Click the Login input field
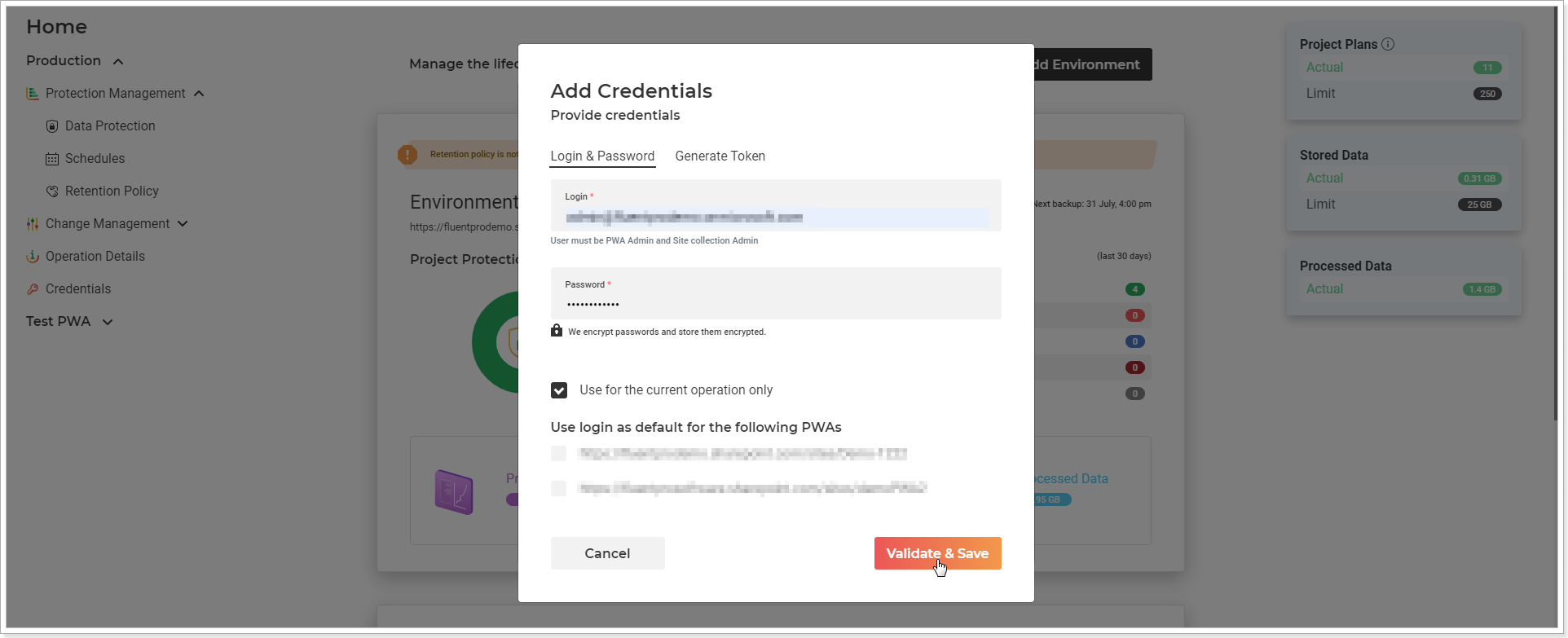 pos(776,205)
